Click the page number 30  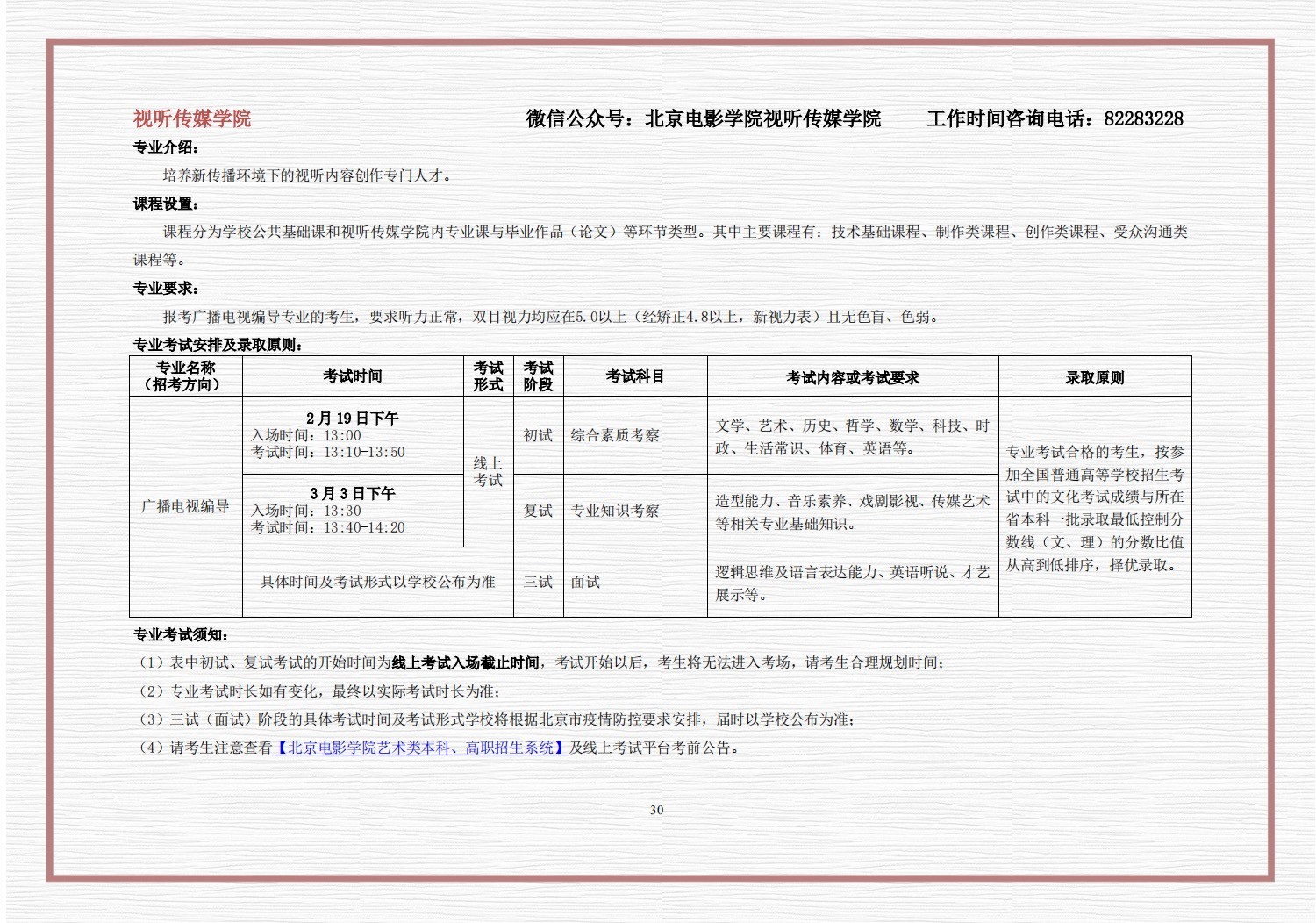click(656, 811)
